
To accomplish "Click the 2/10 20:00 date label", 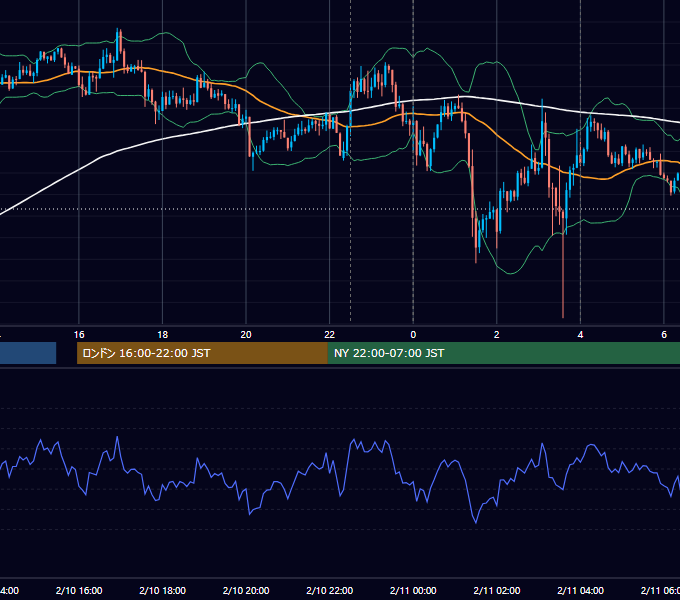I will click(x=246, y=590).
